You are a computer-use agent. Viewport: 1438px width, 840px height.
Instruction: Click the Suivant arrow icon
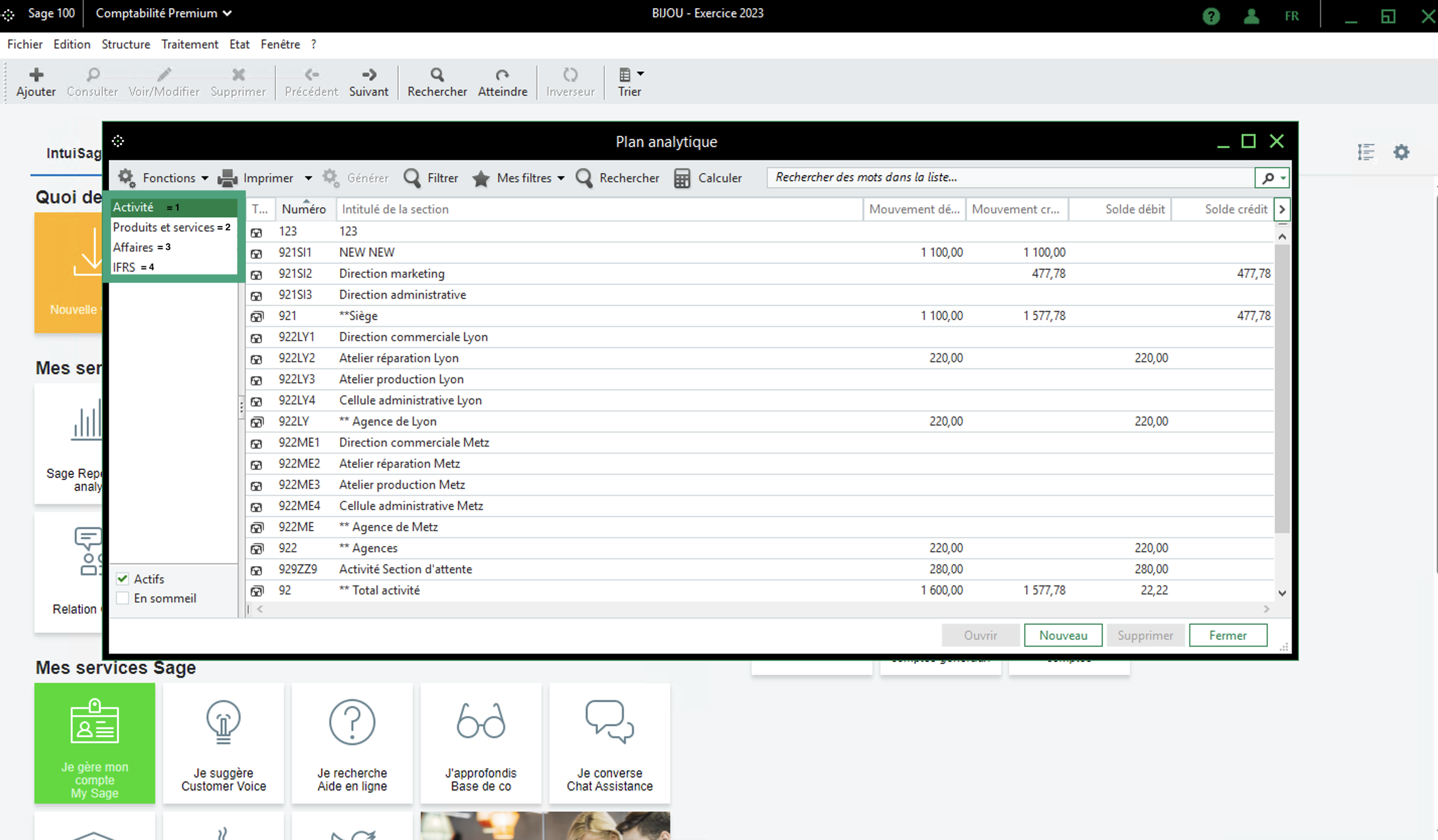click(x=369, y=75)
